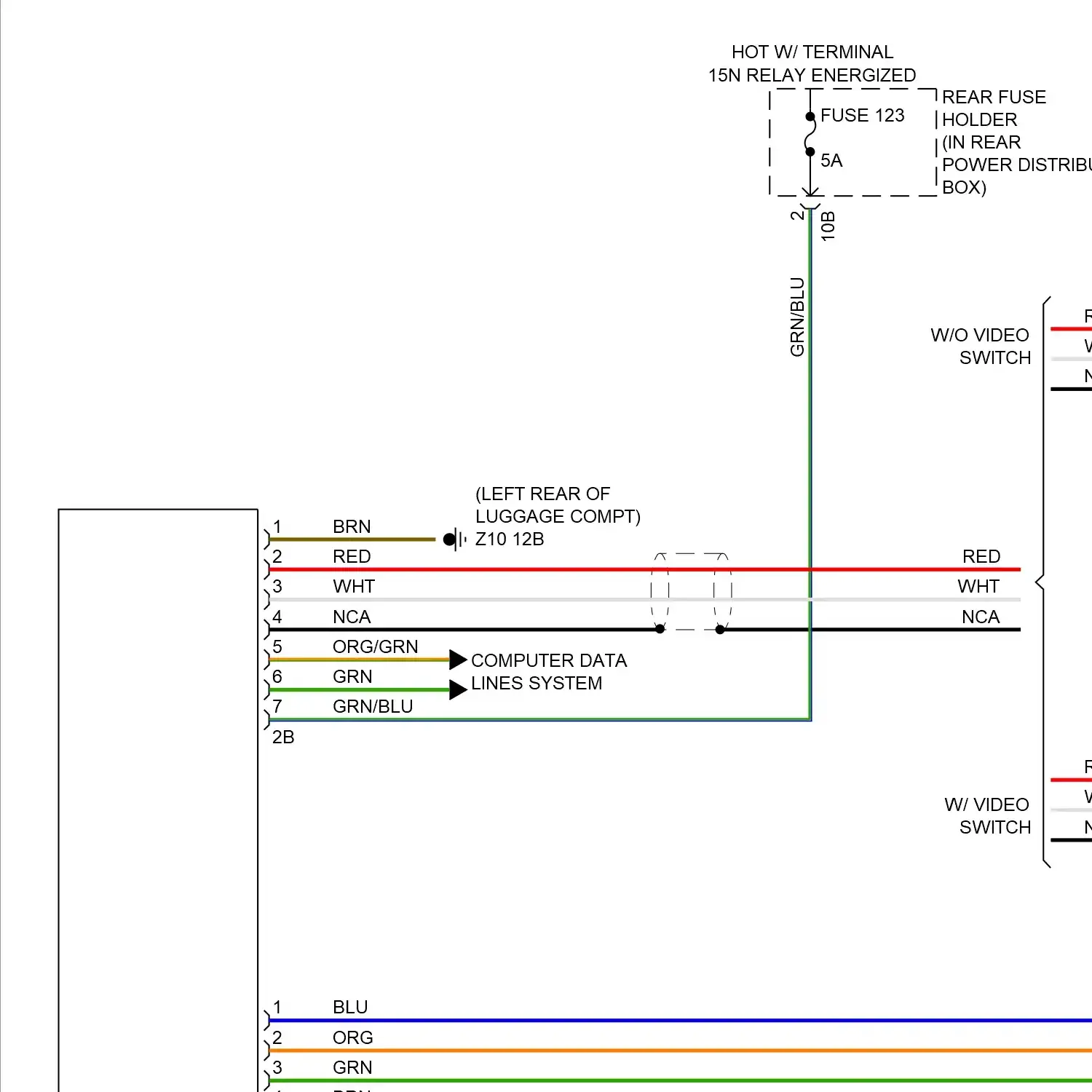Click the 'COMPUTER DATA' text
1092x1092 pixels.
pos(549,661)
